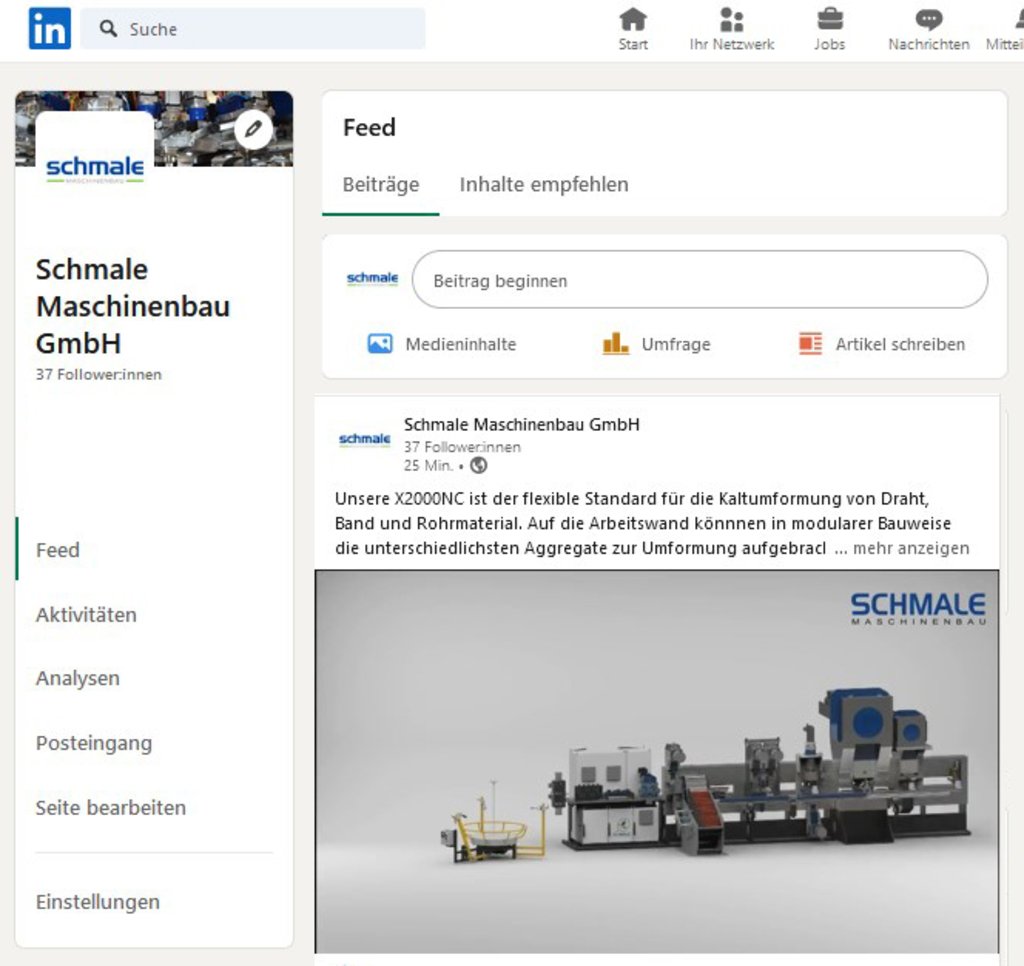The width and height of the screenshot is (1024, 966).
Task: Open Seite bearbeiten in sidebar
Action: point(110,808)
